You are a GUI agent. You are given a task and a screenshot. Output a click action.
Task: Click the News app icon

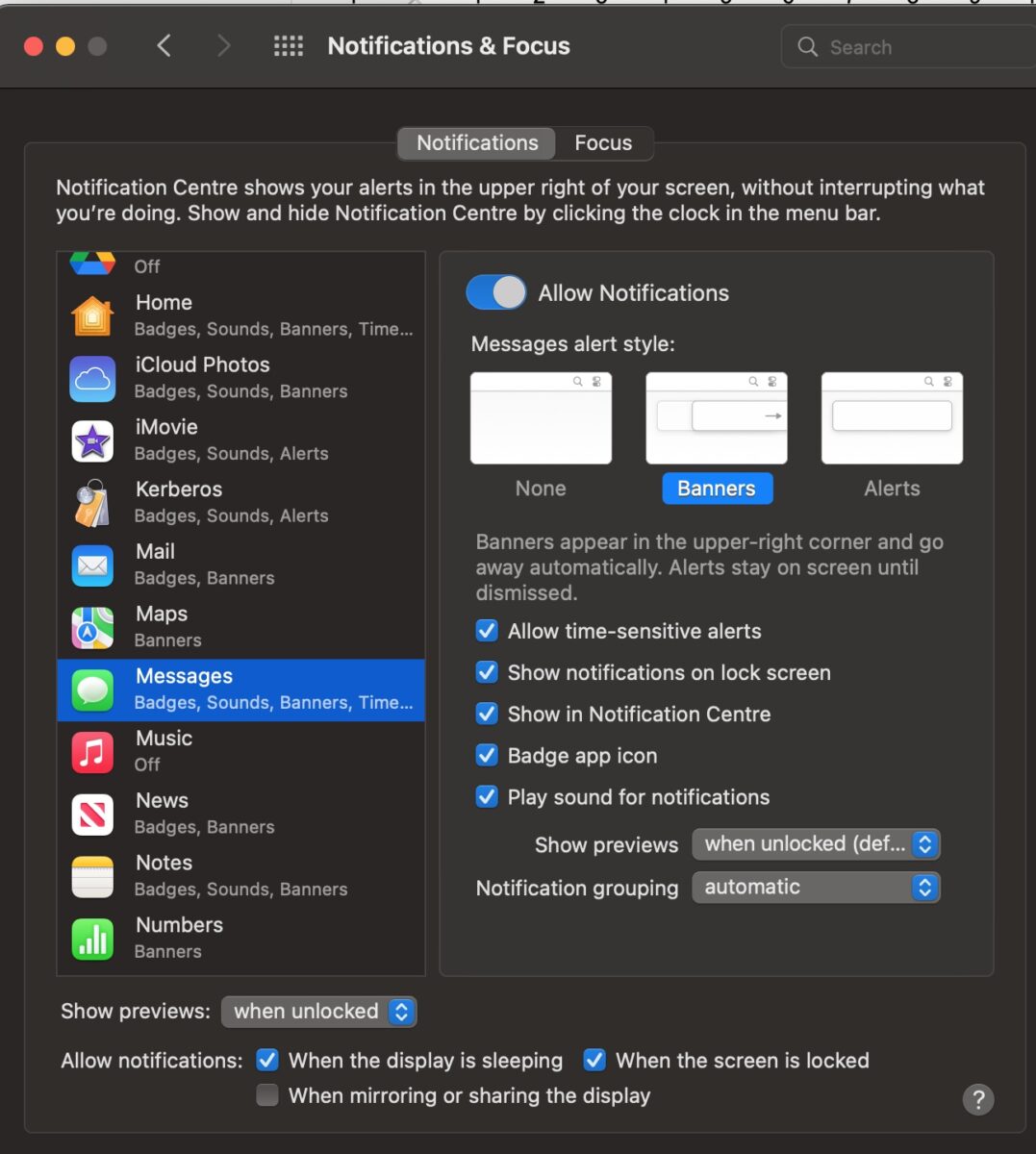(x=92, y=815)
